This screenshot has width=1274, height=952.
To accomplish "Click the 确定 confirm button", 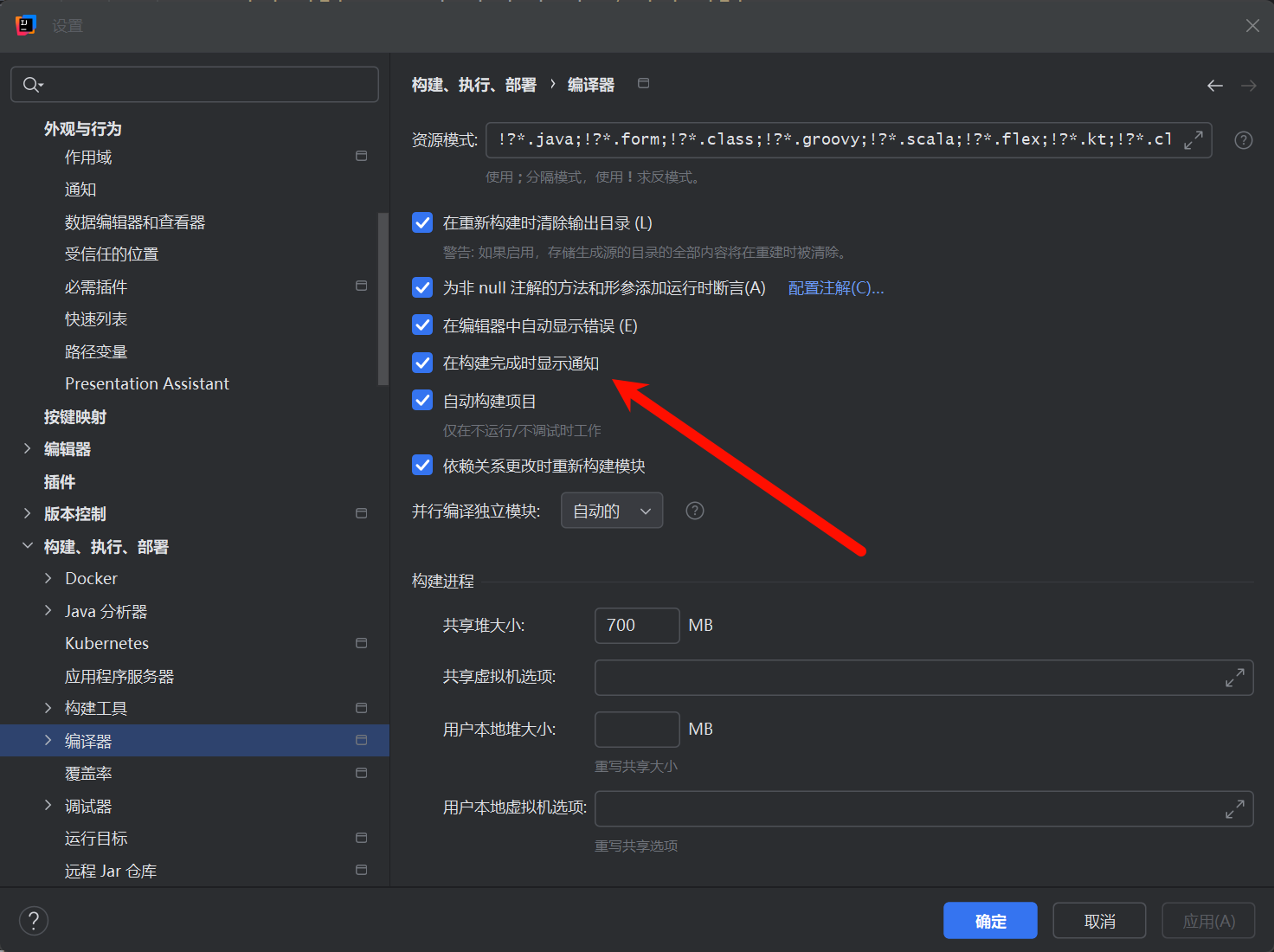I will click(989, 920).
